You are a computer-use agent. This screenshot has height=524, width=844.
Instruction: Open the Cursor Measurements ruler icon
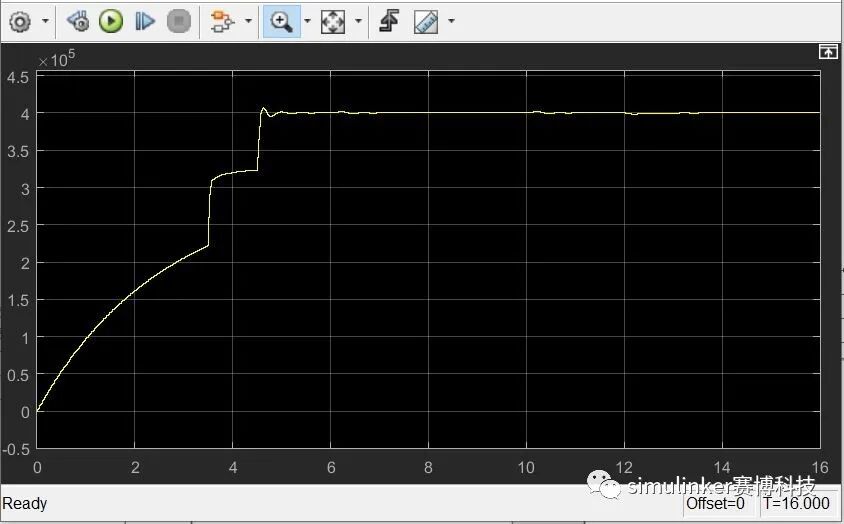tap(426, 22)
